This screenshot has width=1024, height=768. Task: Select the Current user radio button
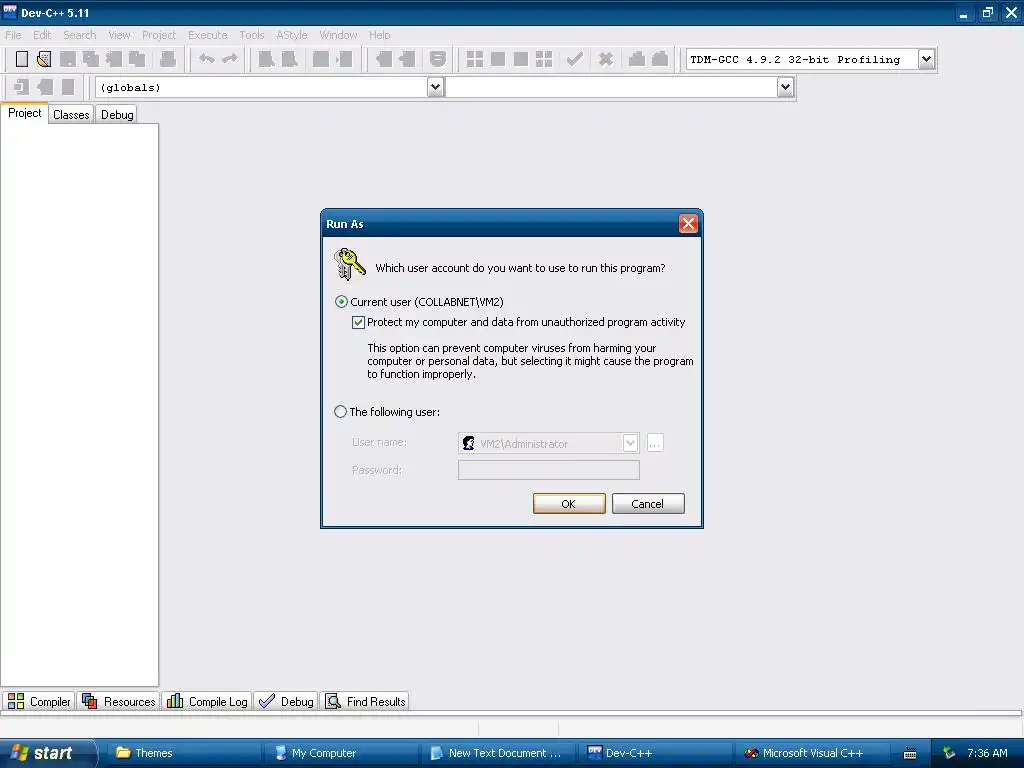(x=341, y=302)
